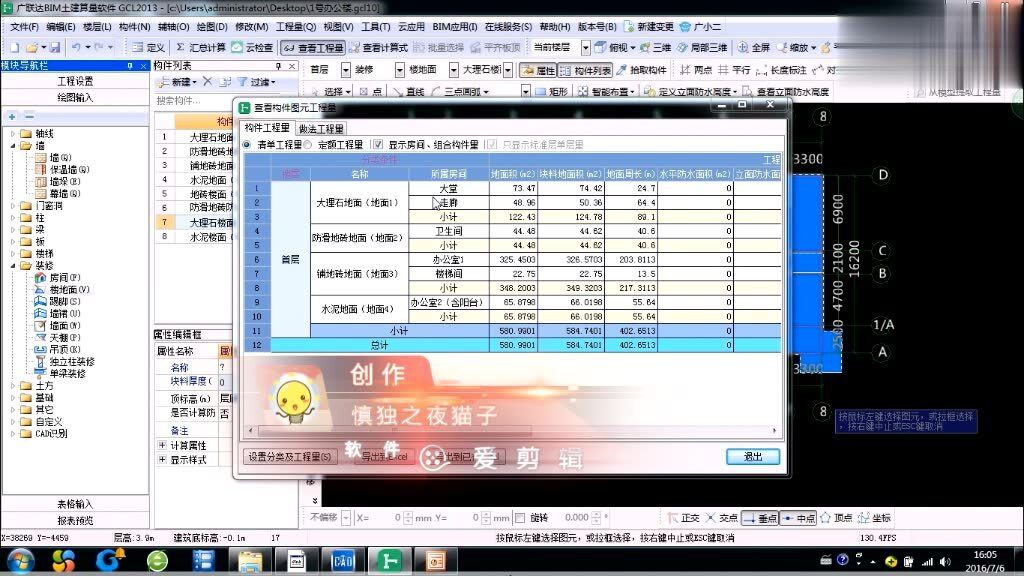Click 设置分类及工程量 button

pyautogui.click(x=290, y=456)
